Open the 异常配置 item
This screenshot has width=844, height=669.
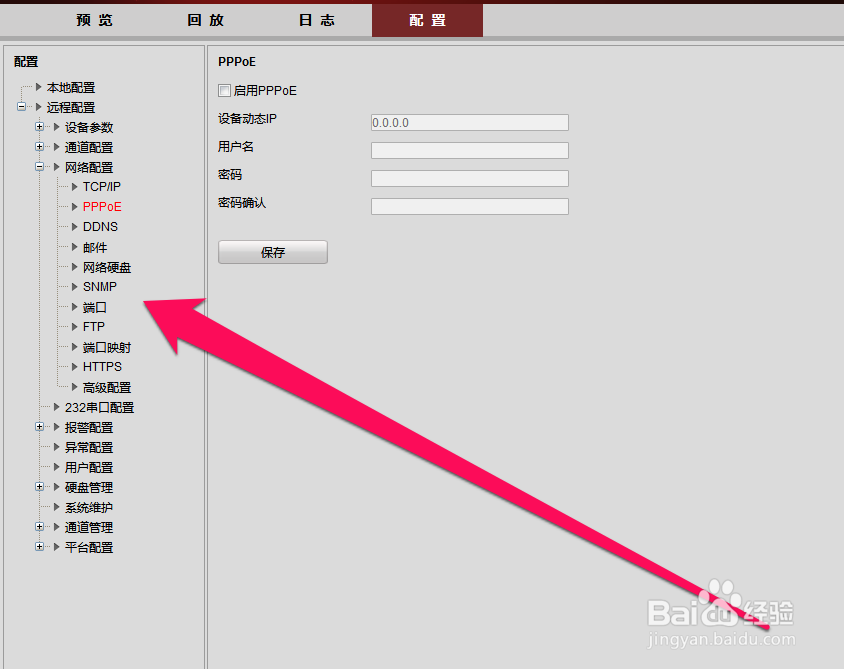tap(89, 447)
